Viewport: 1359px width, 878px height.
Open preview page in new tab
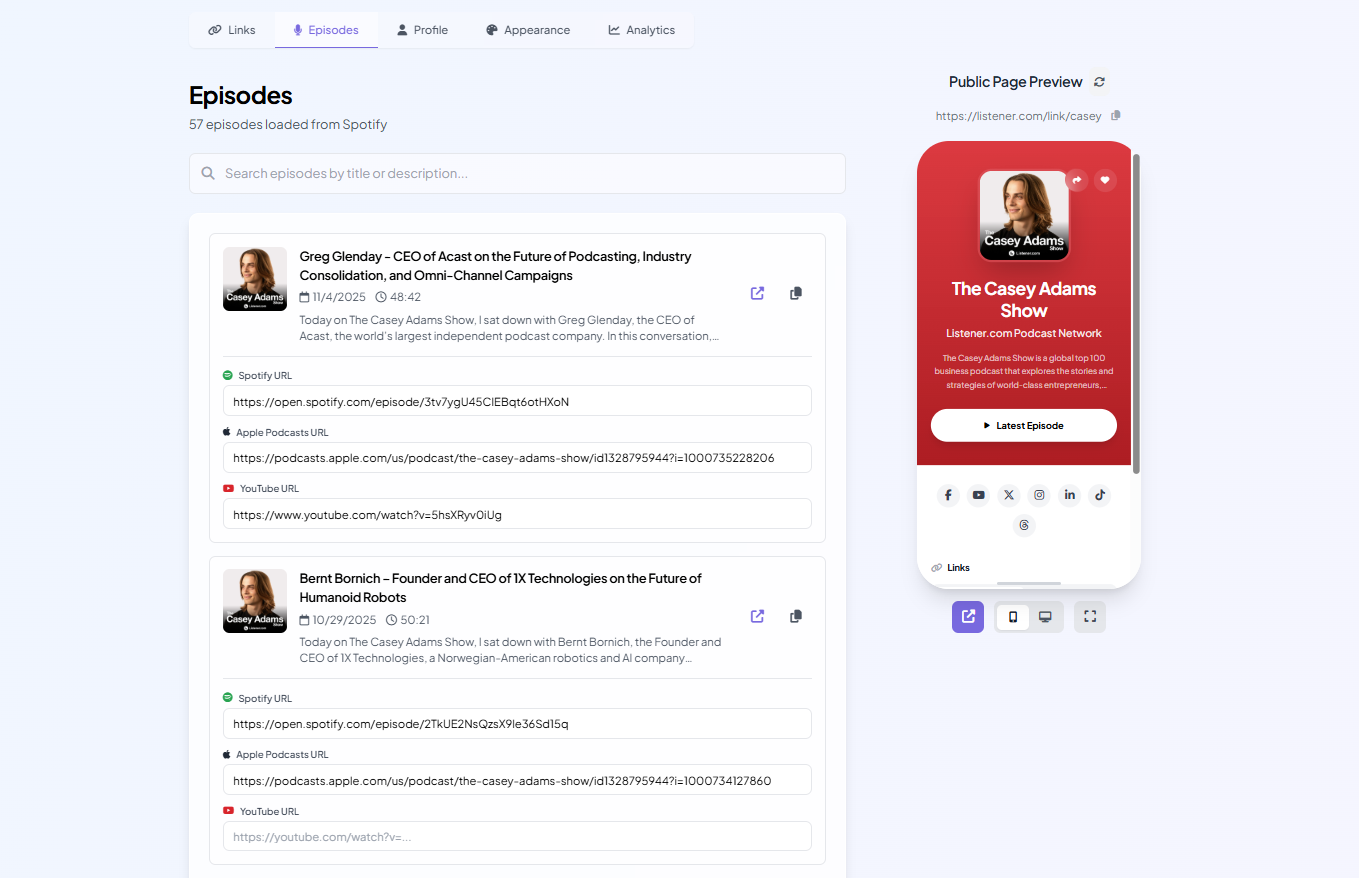(968, 617)
